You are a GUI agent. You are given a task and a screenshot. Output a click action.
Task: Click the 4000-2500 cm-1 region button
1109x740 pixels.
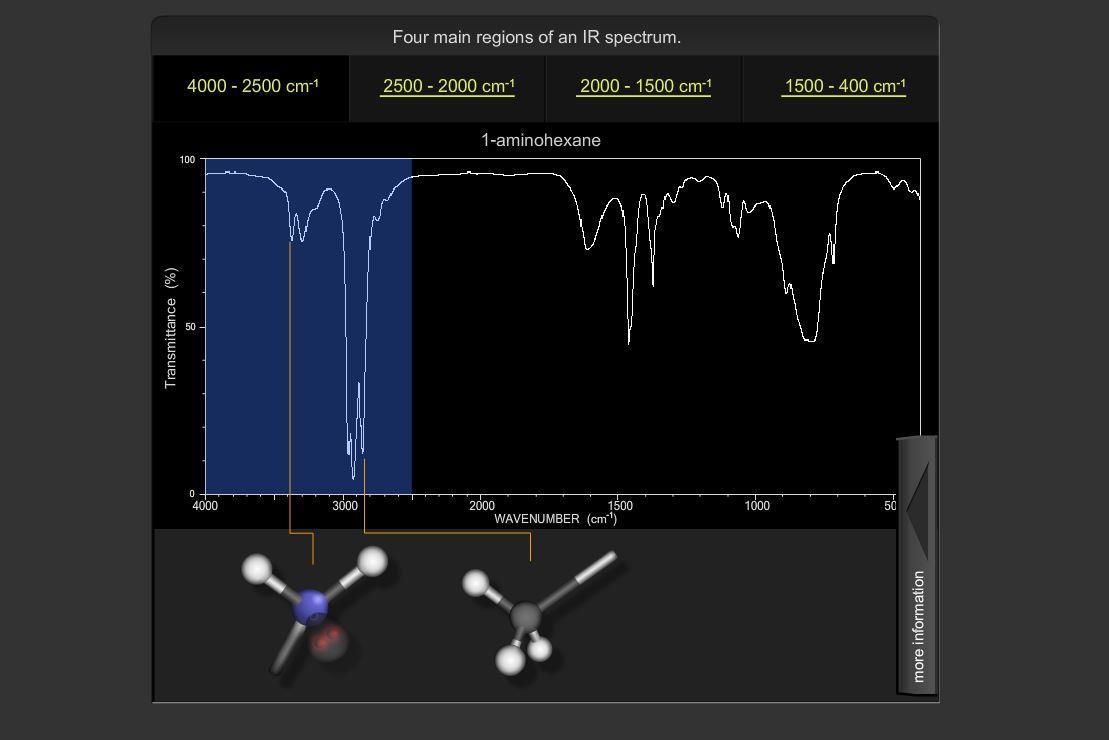(253, 87)
